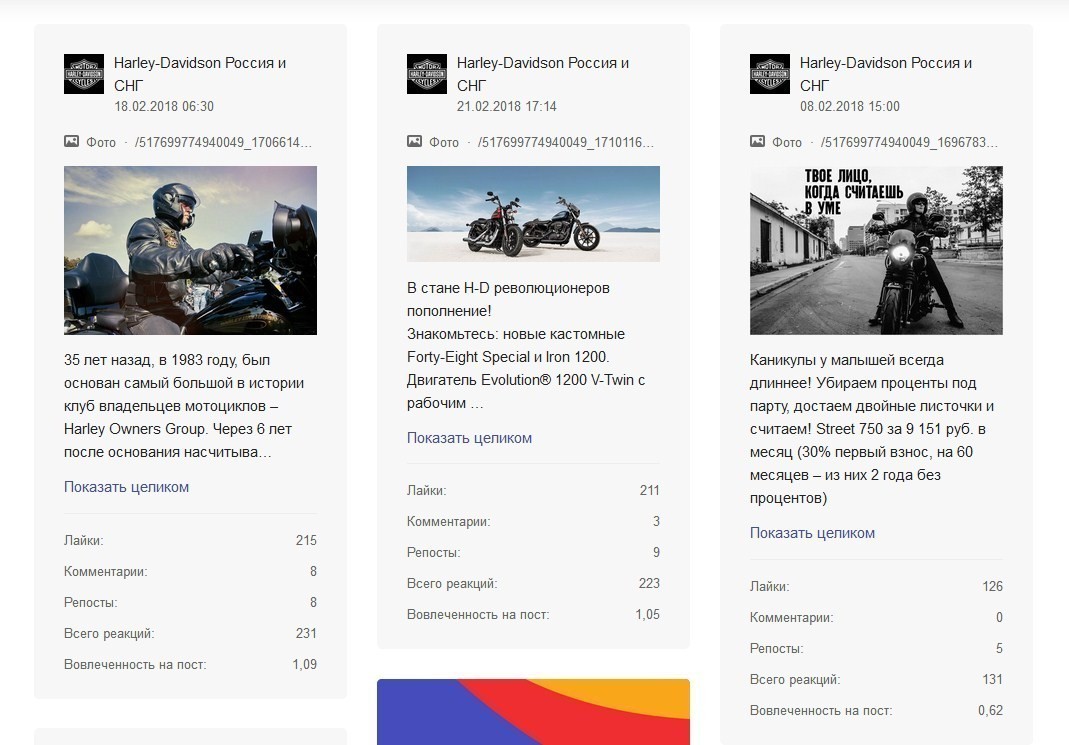The width and height of the screenshot is (1069, 745).
Task: Click photo icon beside /517699774940049_1706614 link
Action: (x=72, y=142)
